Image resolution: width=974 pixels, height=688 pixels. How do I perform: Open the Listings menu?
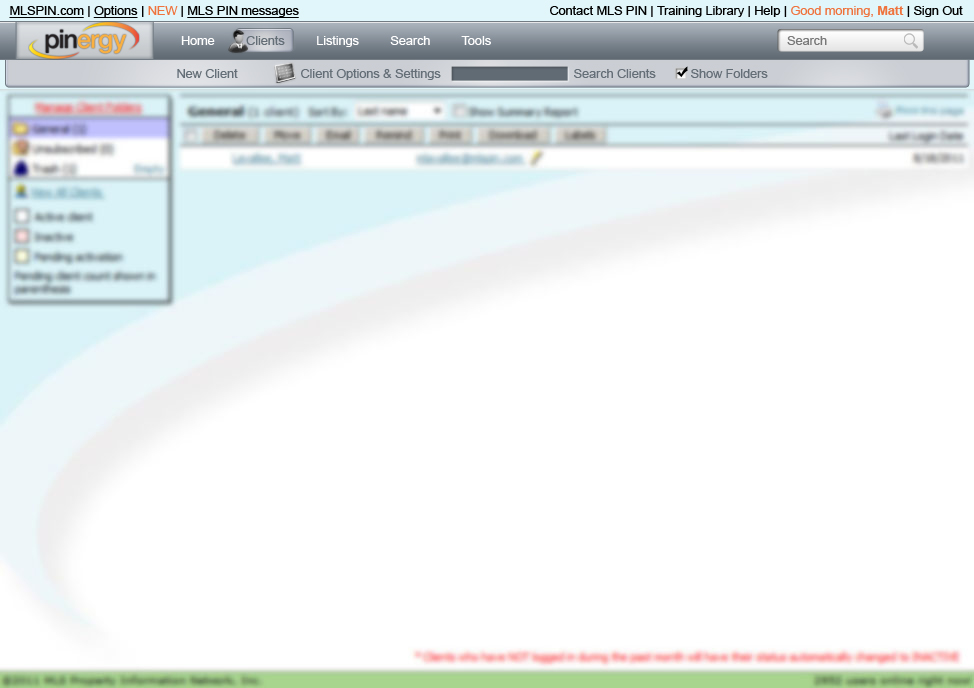pyautogui.click(x=337, y=40)
